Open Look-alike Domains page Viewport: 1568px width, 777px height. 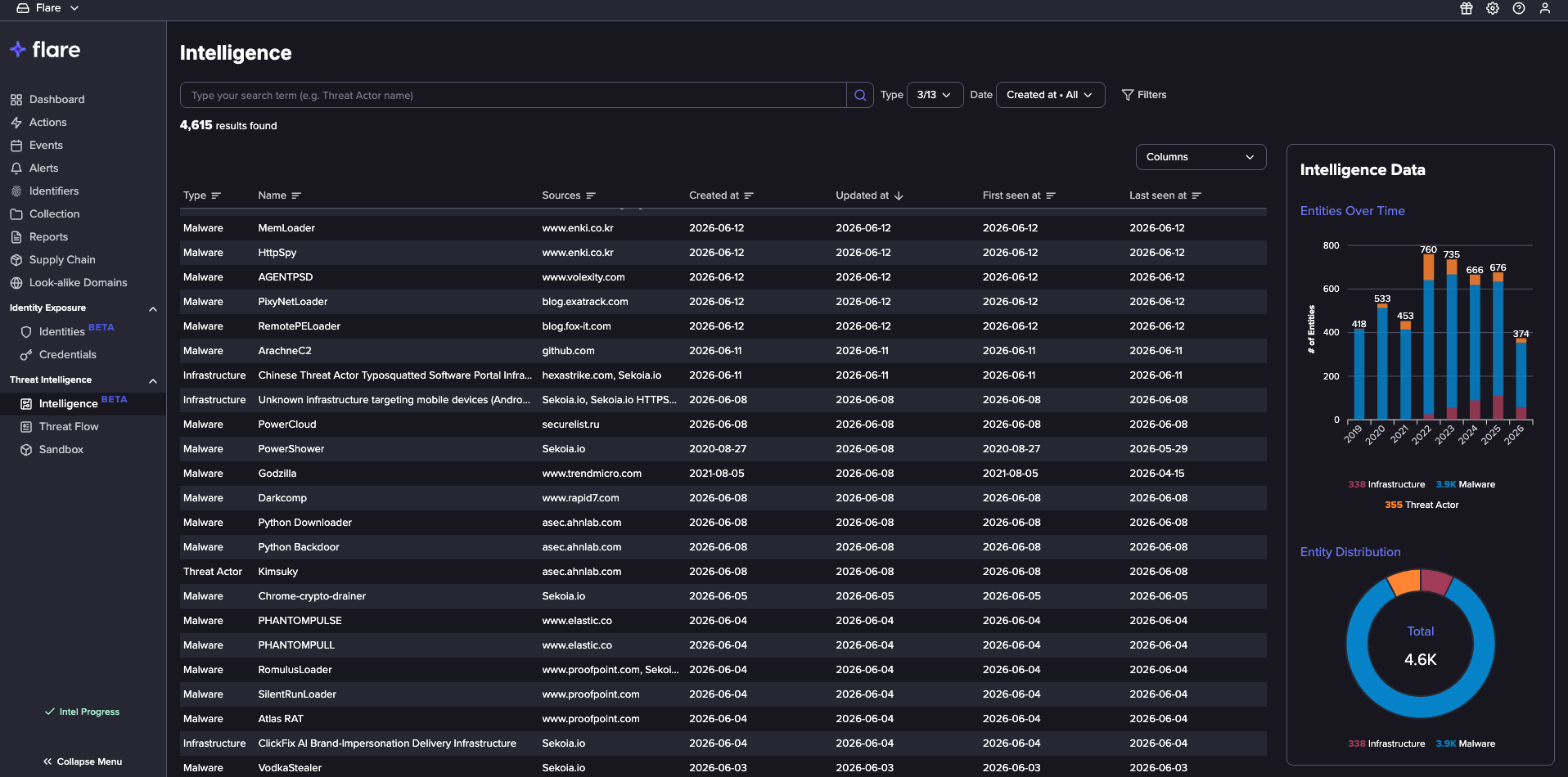[79, 283]
